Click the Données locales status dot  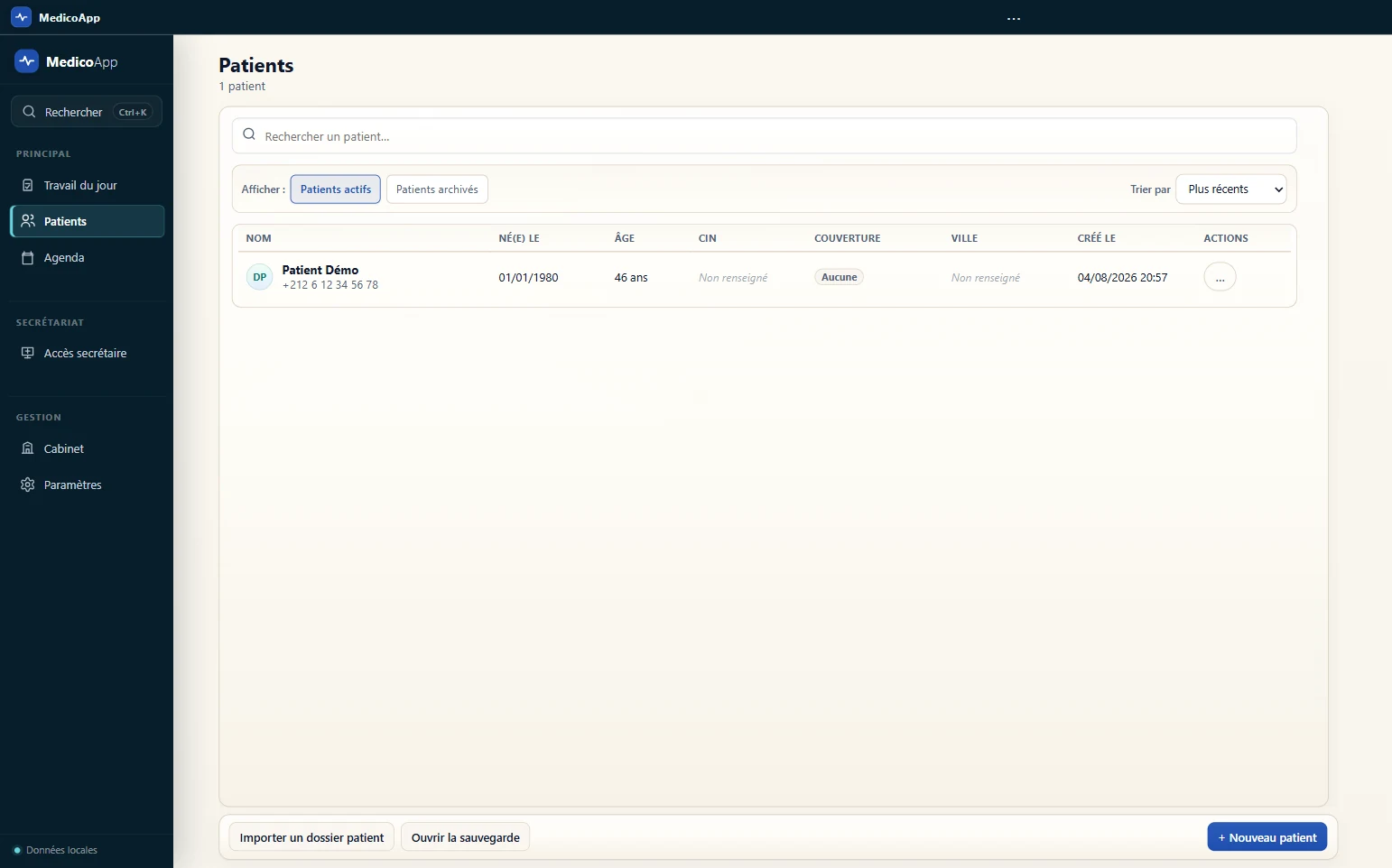17,850
